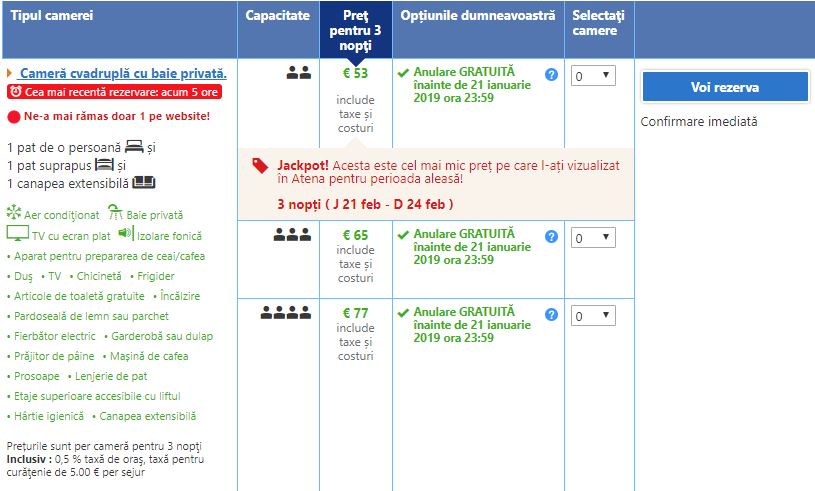Click the help icon beside the €53 cancellation option
This screenshot has width=815, height=491.
coord(551,75)
